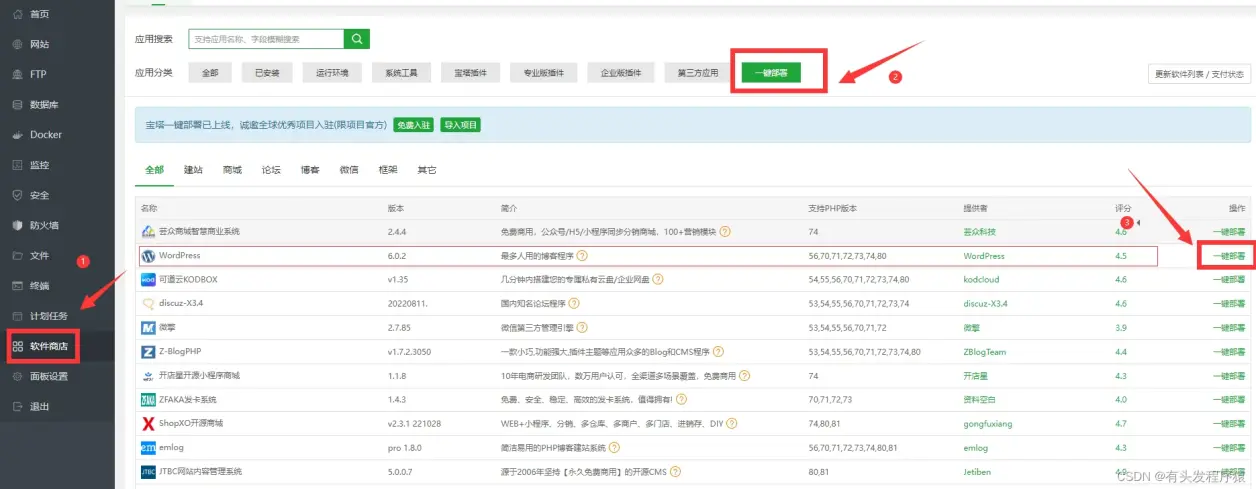Select the 全部 category button
The height and width of the screenshot is (489, 1256).
coord(209,73)
